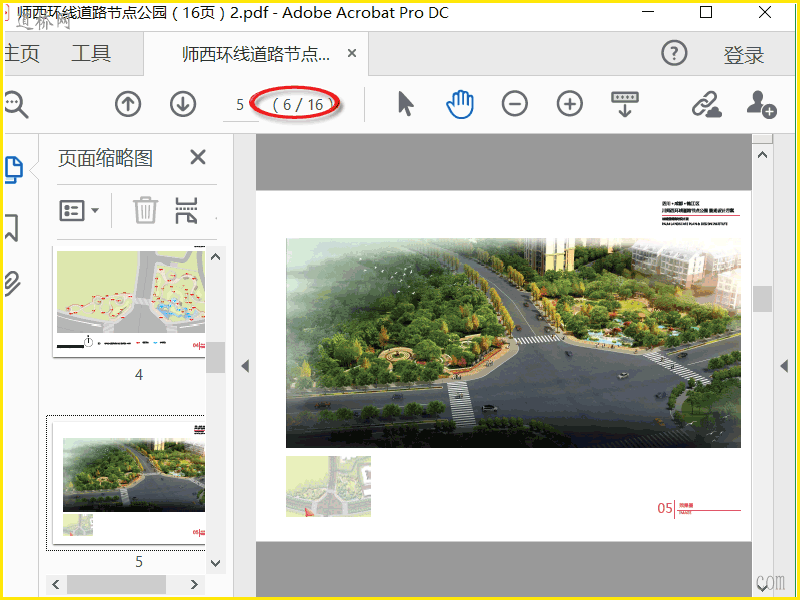800x600 pixels.
Task: Select page 4 thumbnail
Action: tap(131, 303)
